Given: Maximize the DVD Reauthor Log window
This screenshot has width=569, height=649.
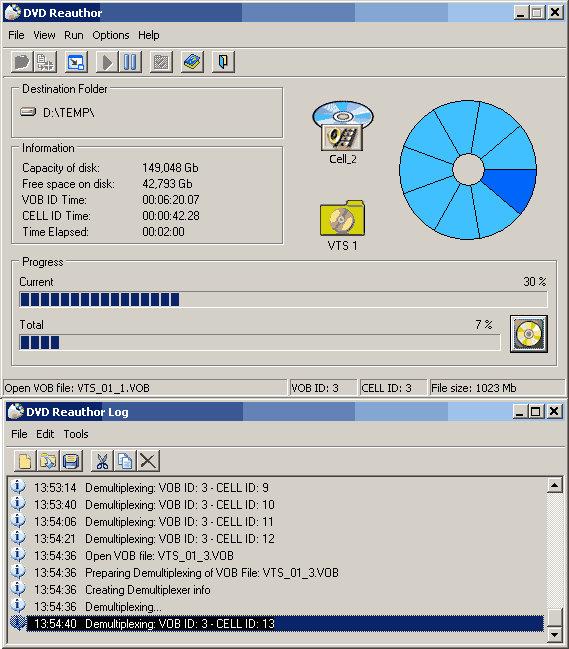Looking at the screenshot, I should tap(535, 411).
